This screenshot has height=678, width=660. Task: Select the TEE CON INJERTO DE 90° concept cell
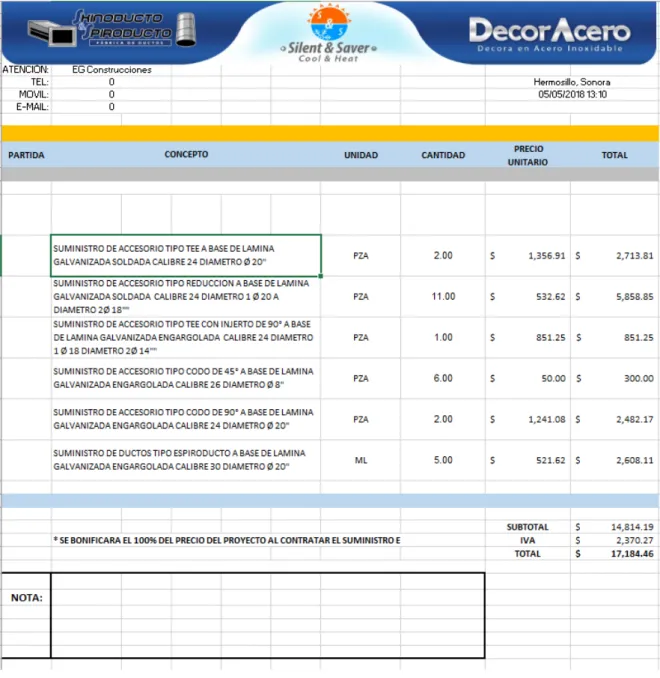(x=186, y=338)
